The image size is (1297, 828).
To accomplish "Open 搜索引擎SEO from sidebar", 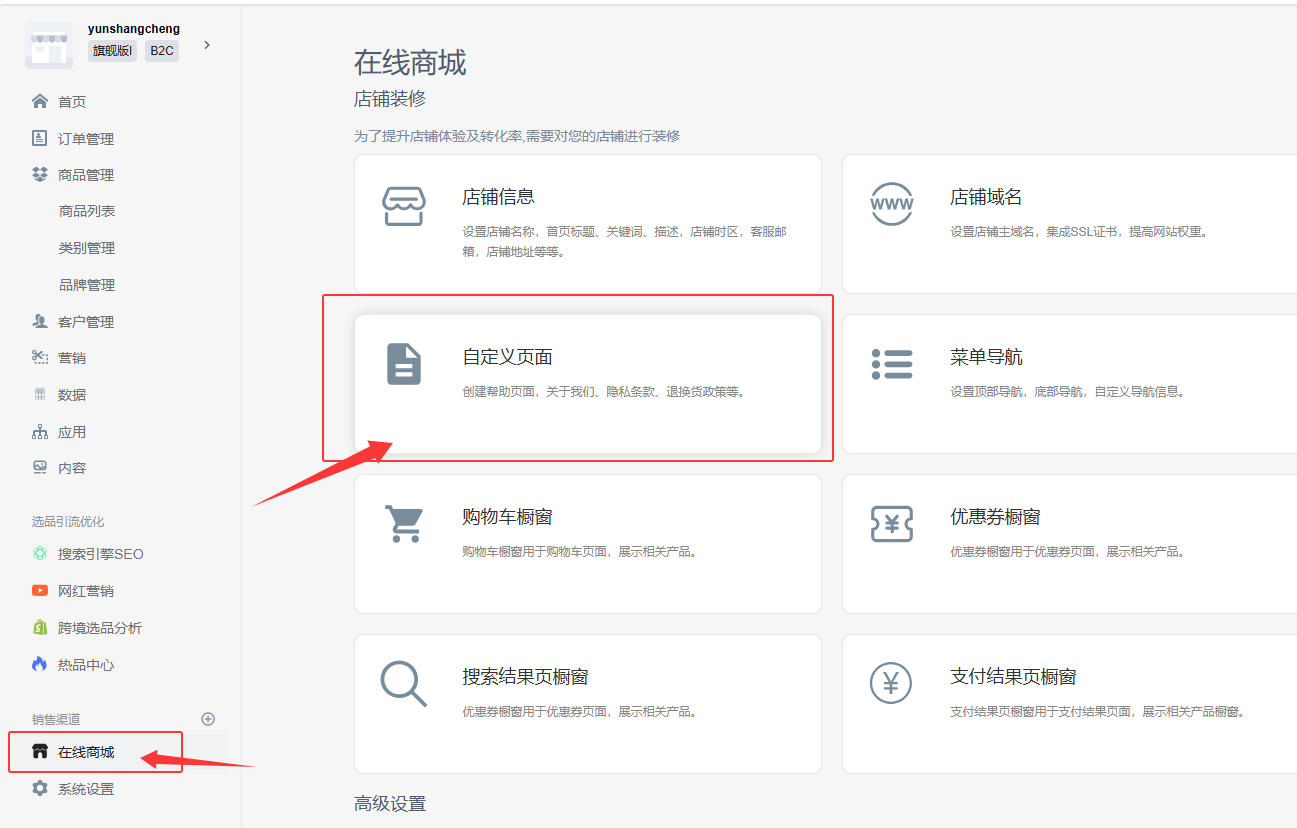I will (x=100, y=554).
